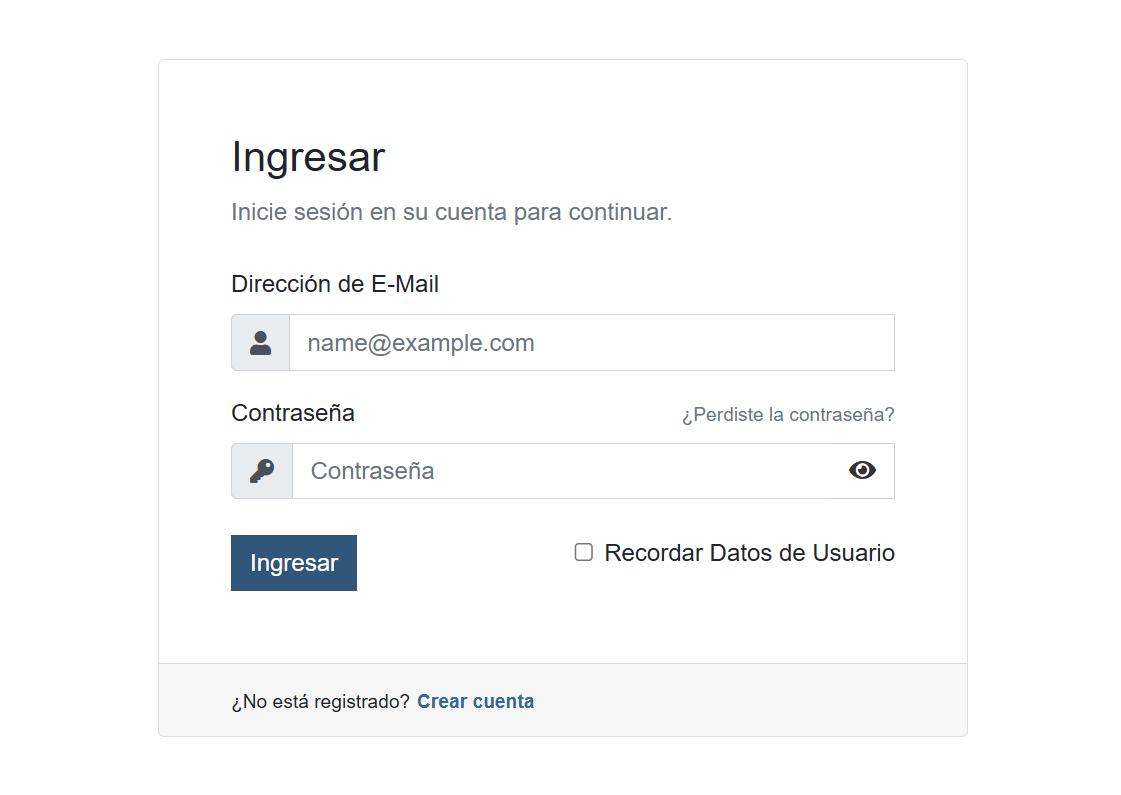Open the '¿Perdiste la contraseña?' link
Image resolution: width=1121 pixels, height=795 pixels.
pyautogui.click(x=788, y=414)
